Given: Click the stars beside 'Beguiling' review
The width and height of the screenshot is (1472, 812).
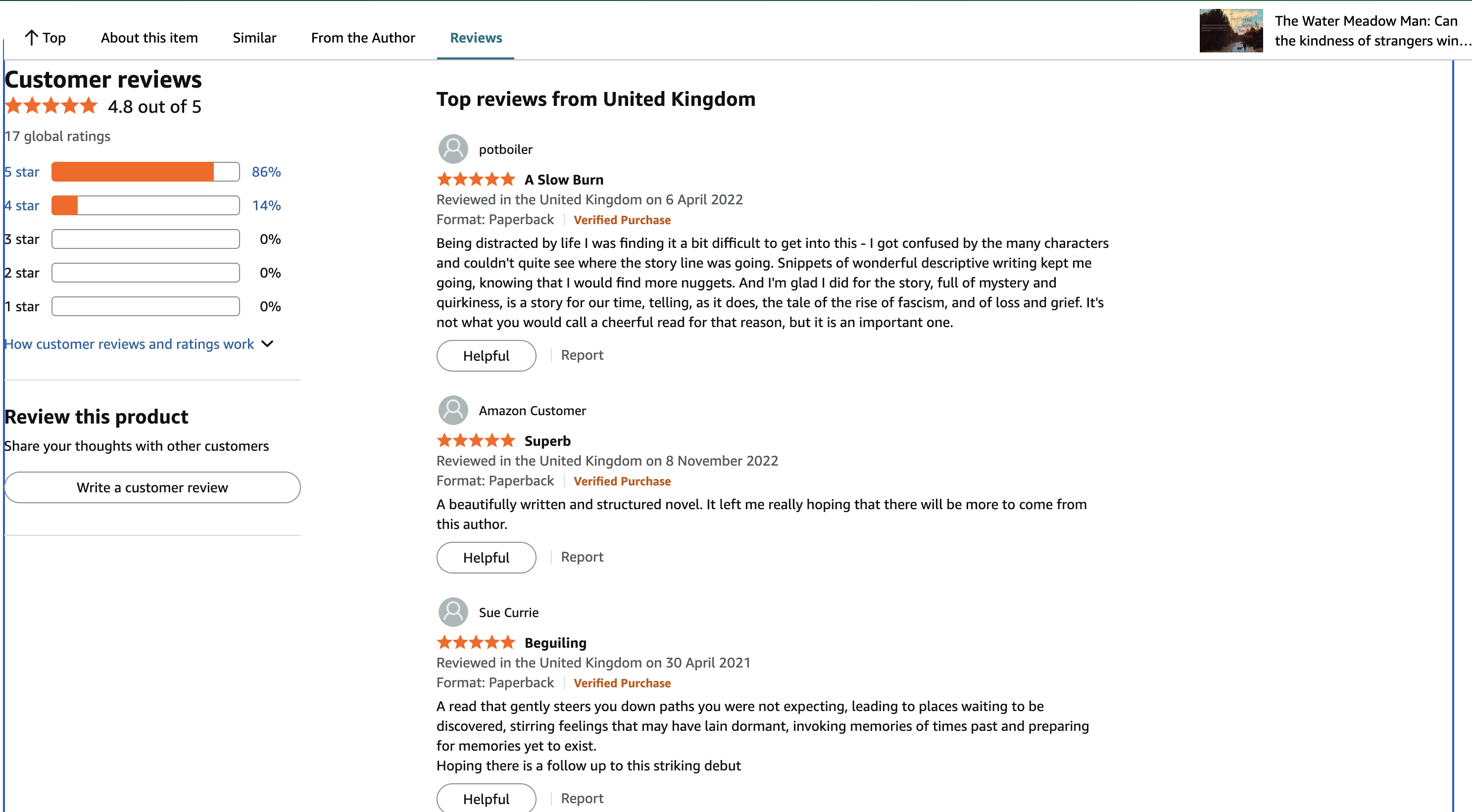Looking at the screenshot, I should [476, 643].
